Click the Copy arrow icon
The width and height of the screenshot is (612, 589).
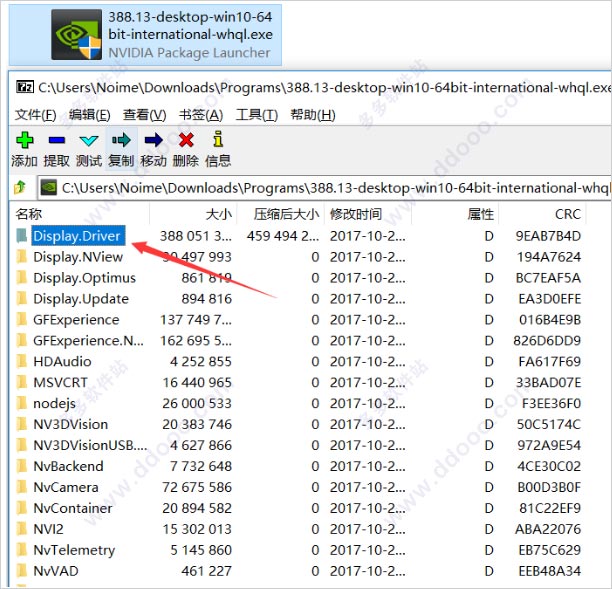tap(121, 140)
